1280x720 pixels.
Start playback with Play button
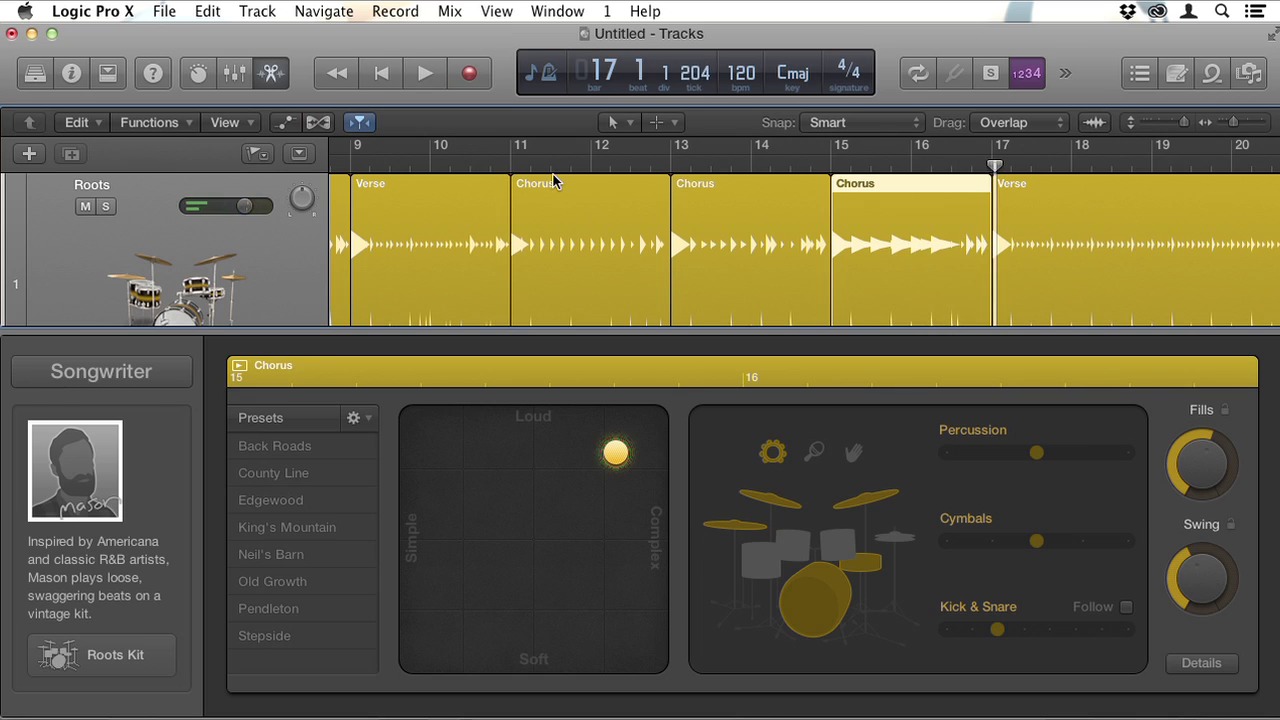tap(425, 73)
